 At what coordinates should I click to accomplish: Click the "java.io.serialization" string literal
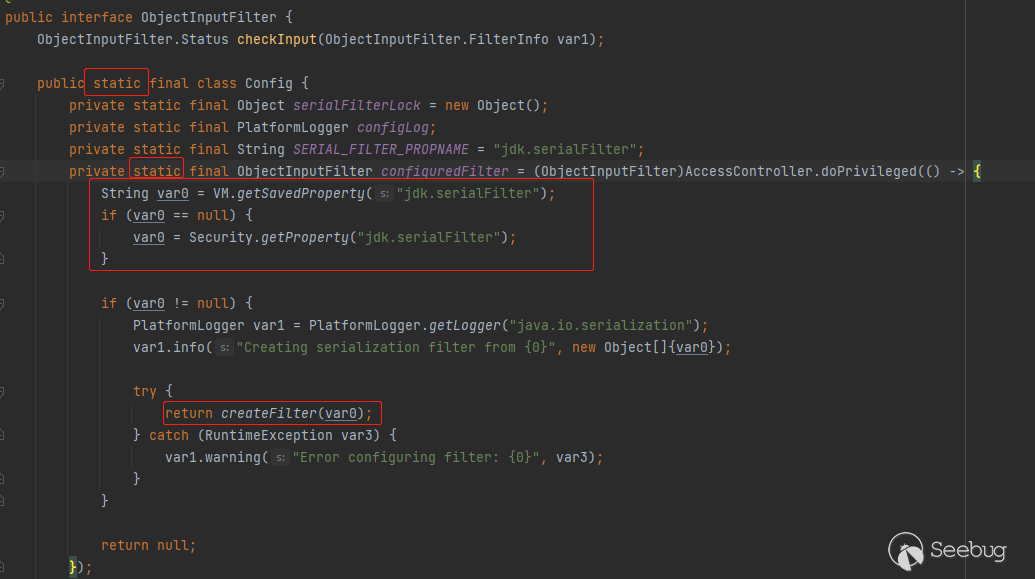[x=601, y=325]
